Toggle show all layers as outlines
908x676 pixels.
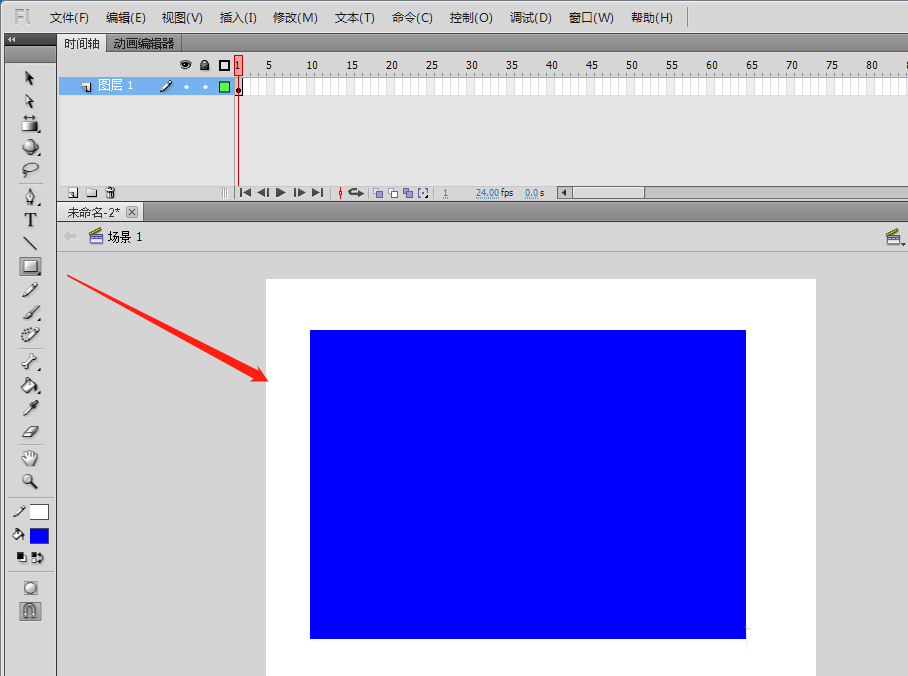click(x=224, y=65)
